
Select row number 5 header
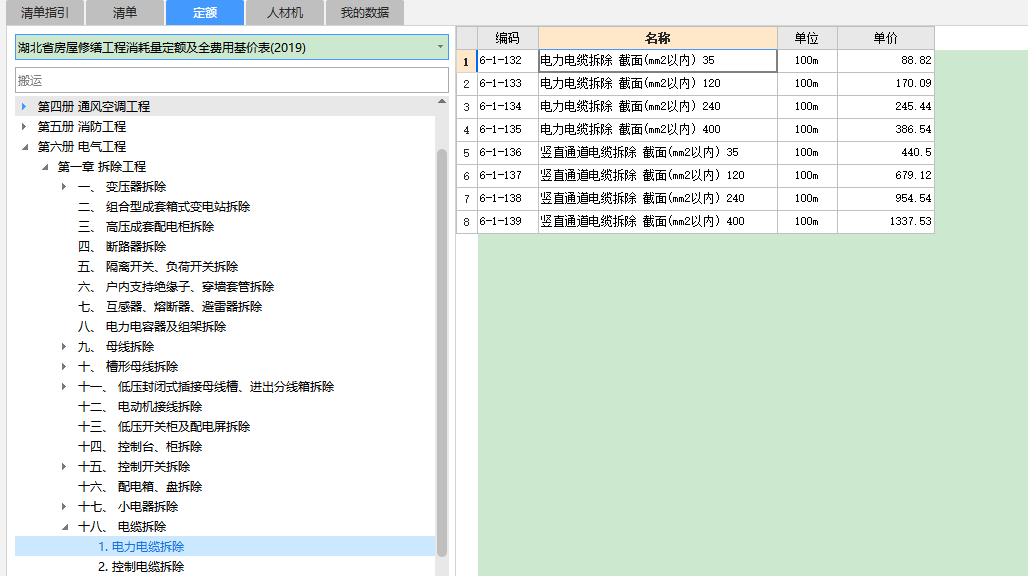coord(466,153)
